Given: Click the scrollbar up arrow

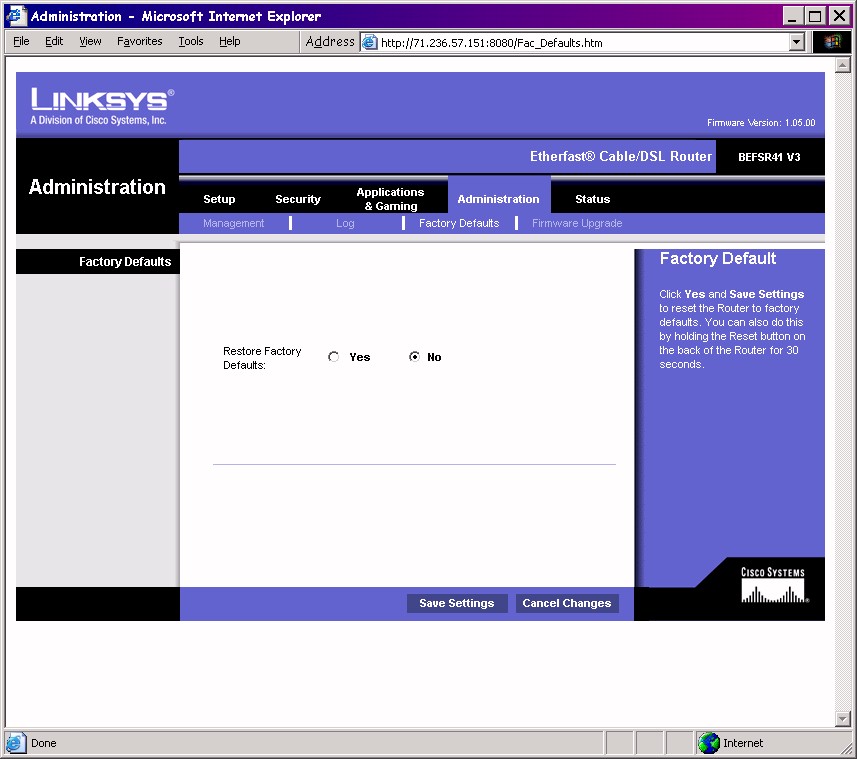Looking at the screenshot, I should pos(842,65).
